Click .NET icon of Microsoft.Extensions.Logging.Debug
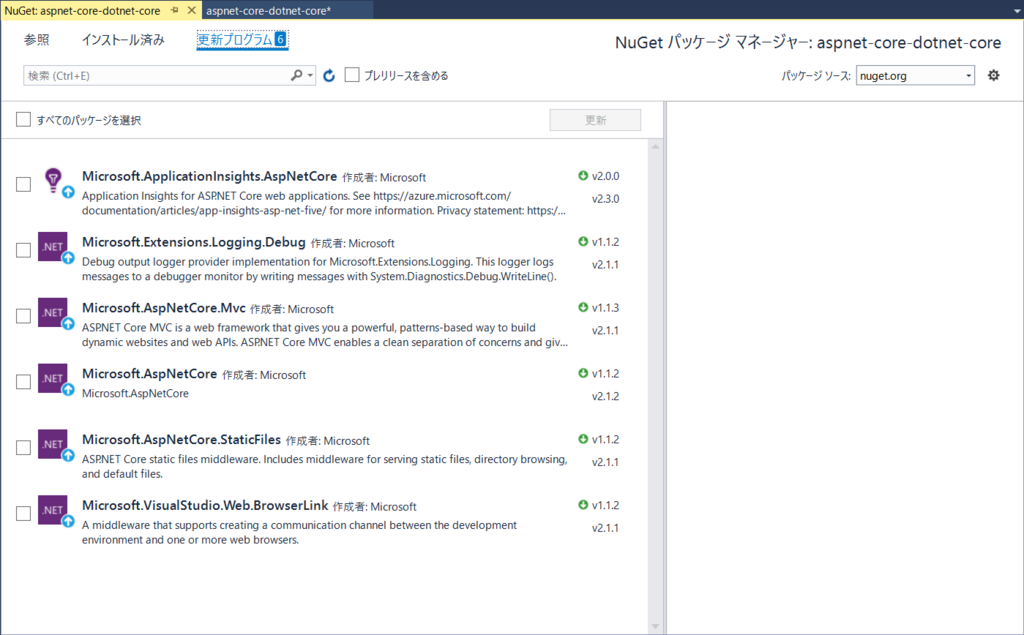Viewport: 1024px width, 635px height. pos(52,246)
